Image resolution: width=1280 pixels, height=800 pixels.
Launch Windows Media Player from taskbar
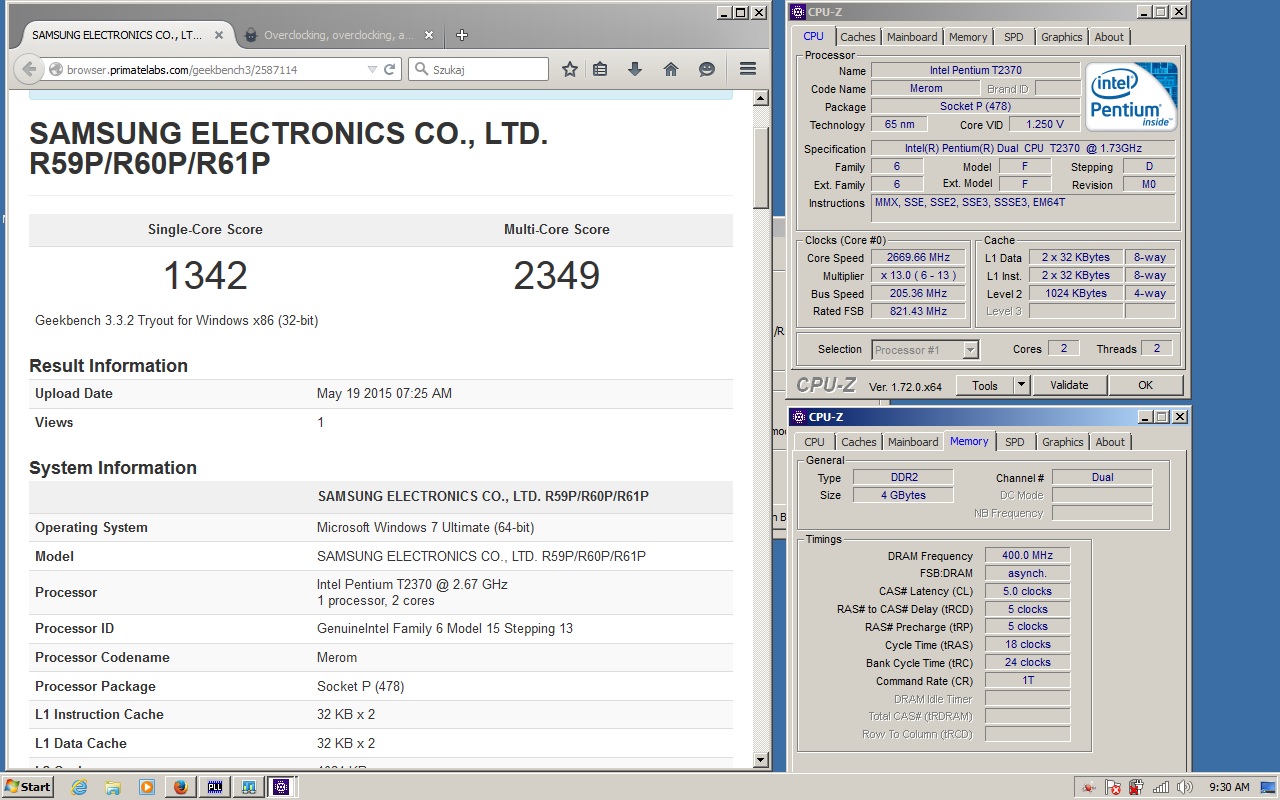[x=146, y=787]
